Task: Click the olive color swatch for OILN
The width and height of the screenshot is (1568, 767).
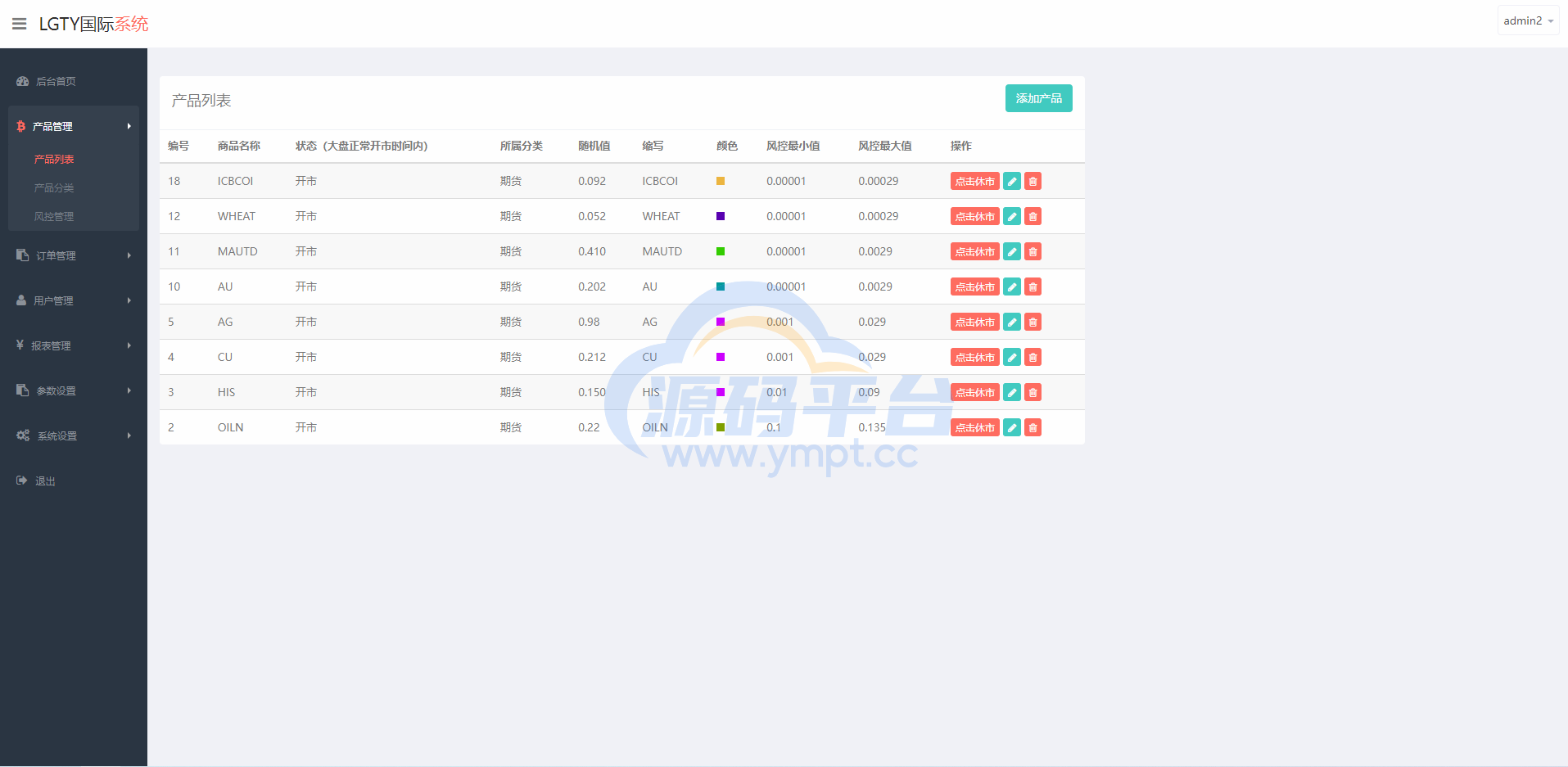Action: [x=721, y=427]
